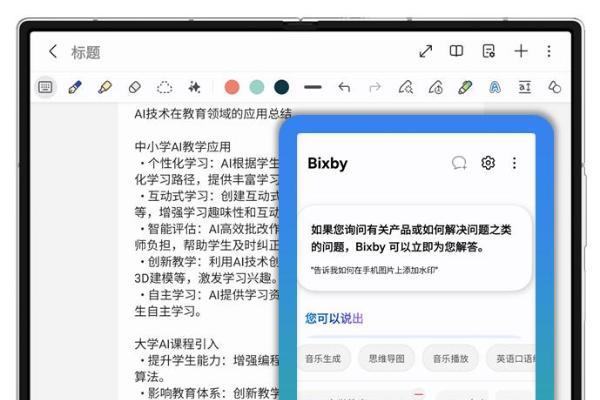Place cursor on the 智能评估 bullet
Image resolution: width=600 pixels, height=400 pixels.
coord(209,229)
